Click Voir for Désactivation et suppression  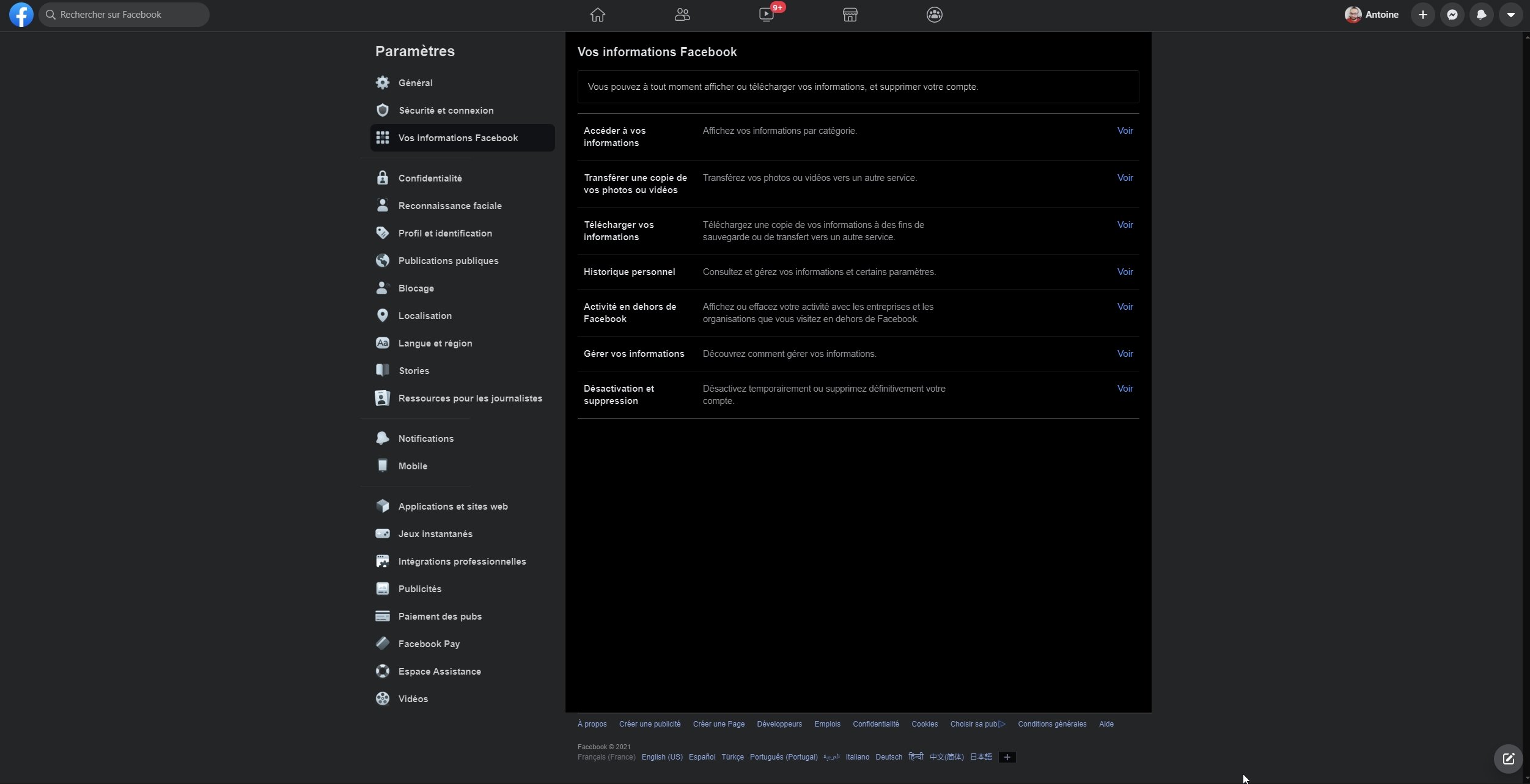[x=1125, y=389]
